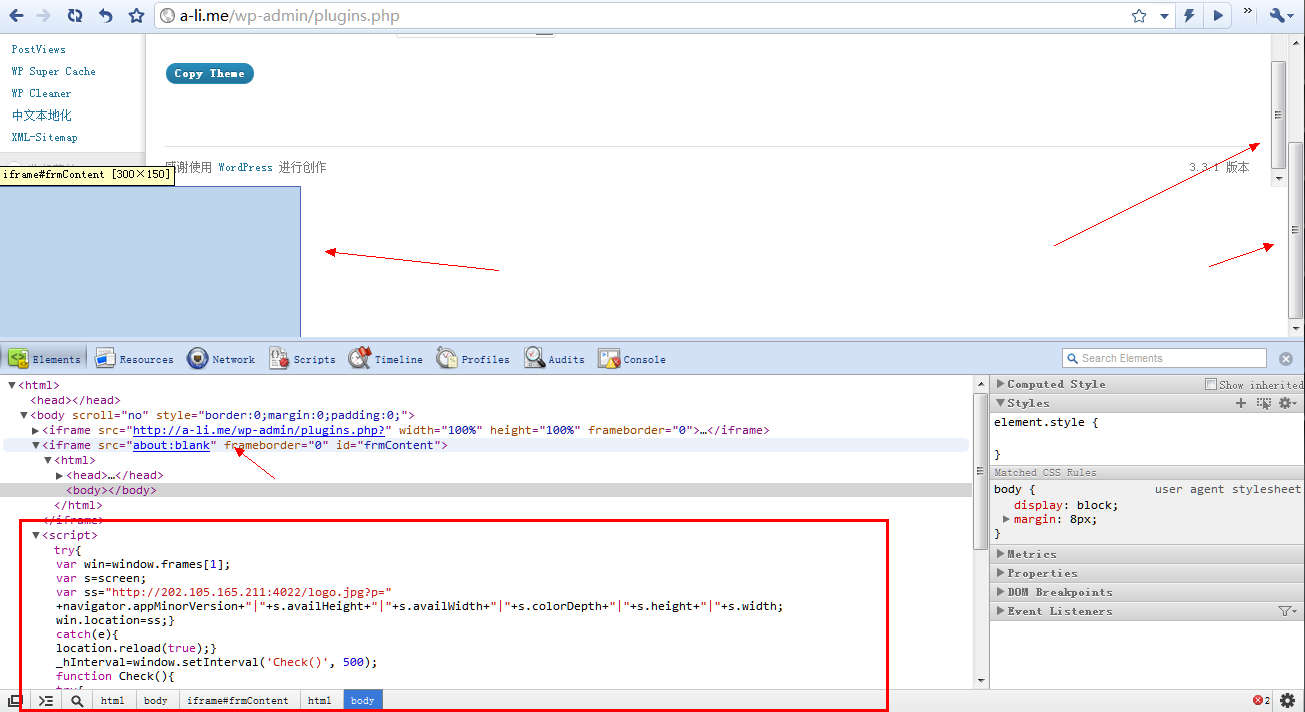Clear the search with the round X icon
1305x712 pixels.
click(1286, 359)
